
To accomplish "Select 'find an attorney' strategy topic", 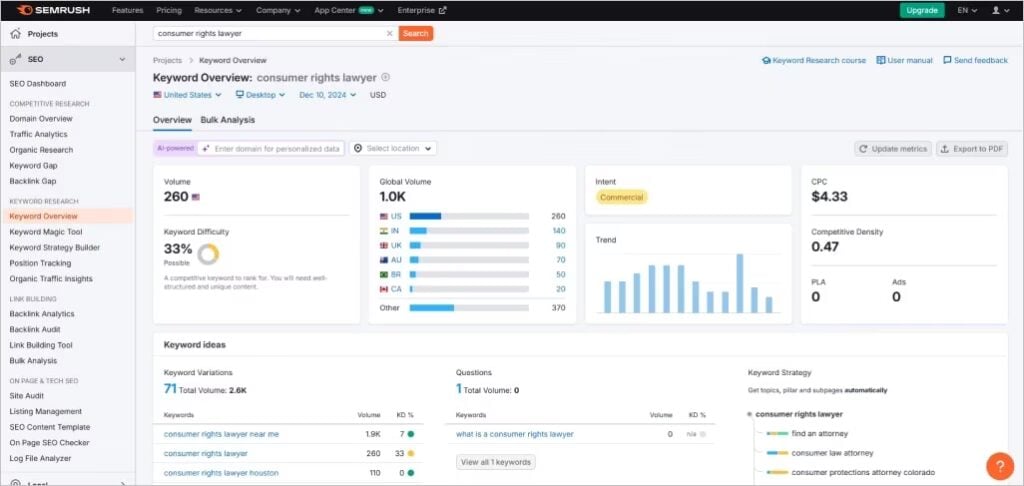I will click(x=820, y=433).
